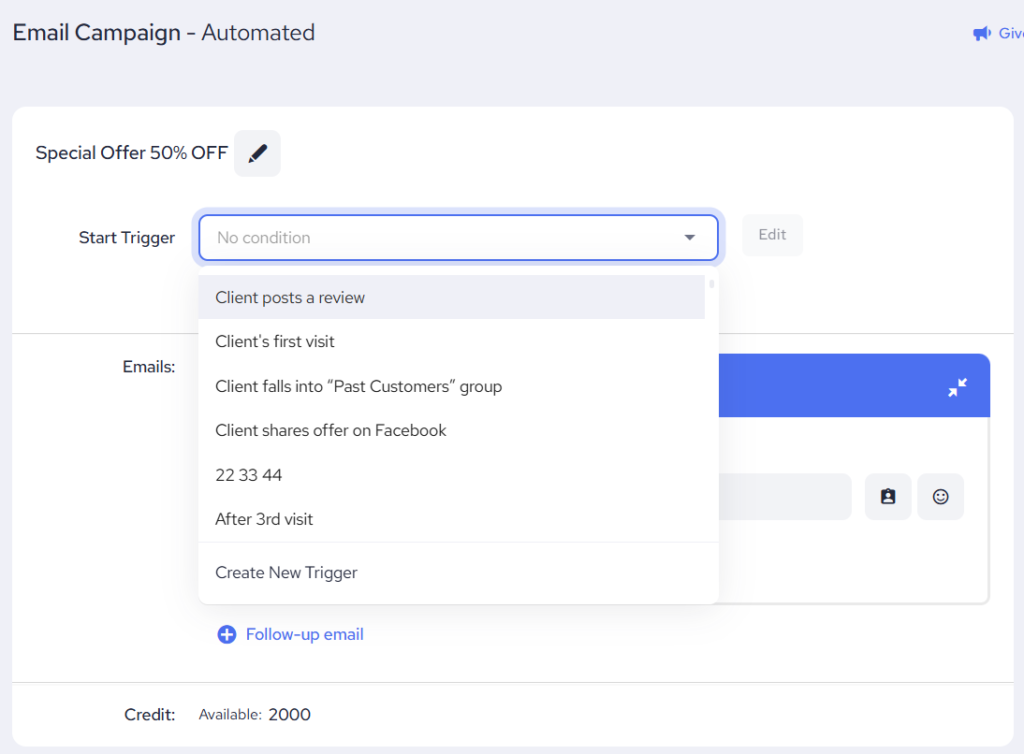Click the "No condition" trigger field
This screenshot has width=1024, height=754.
coord(440,238)
